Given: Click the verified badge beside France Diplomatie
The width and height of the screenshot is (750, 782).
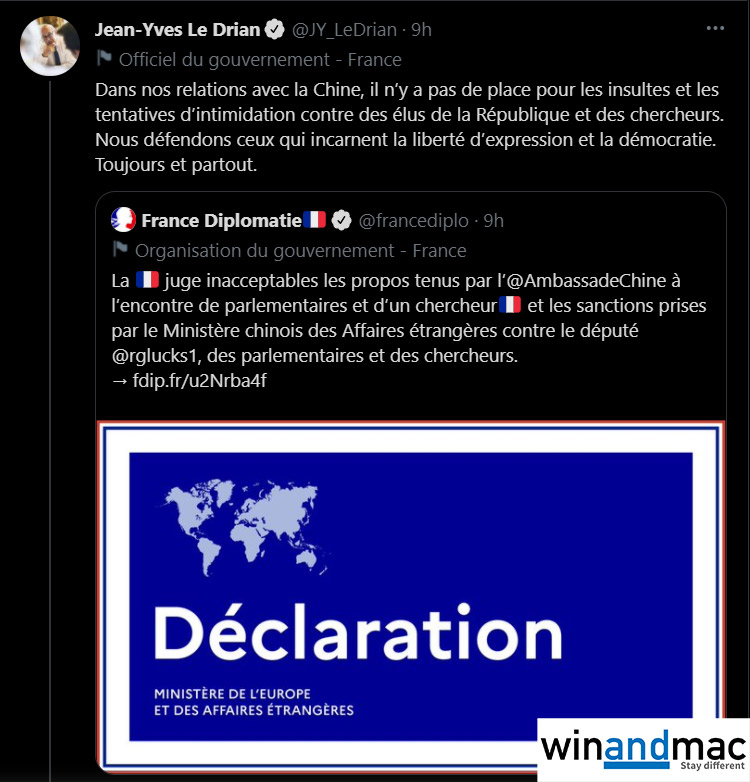Looking at the screenshot, I should tap(342, 220).
